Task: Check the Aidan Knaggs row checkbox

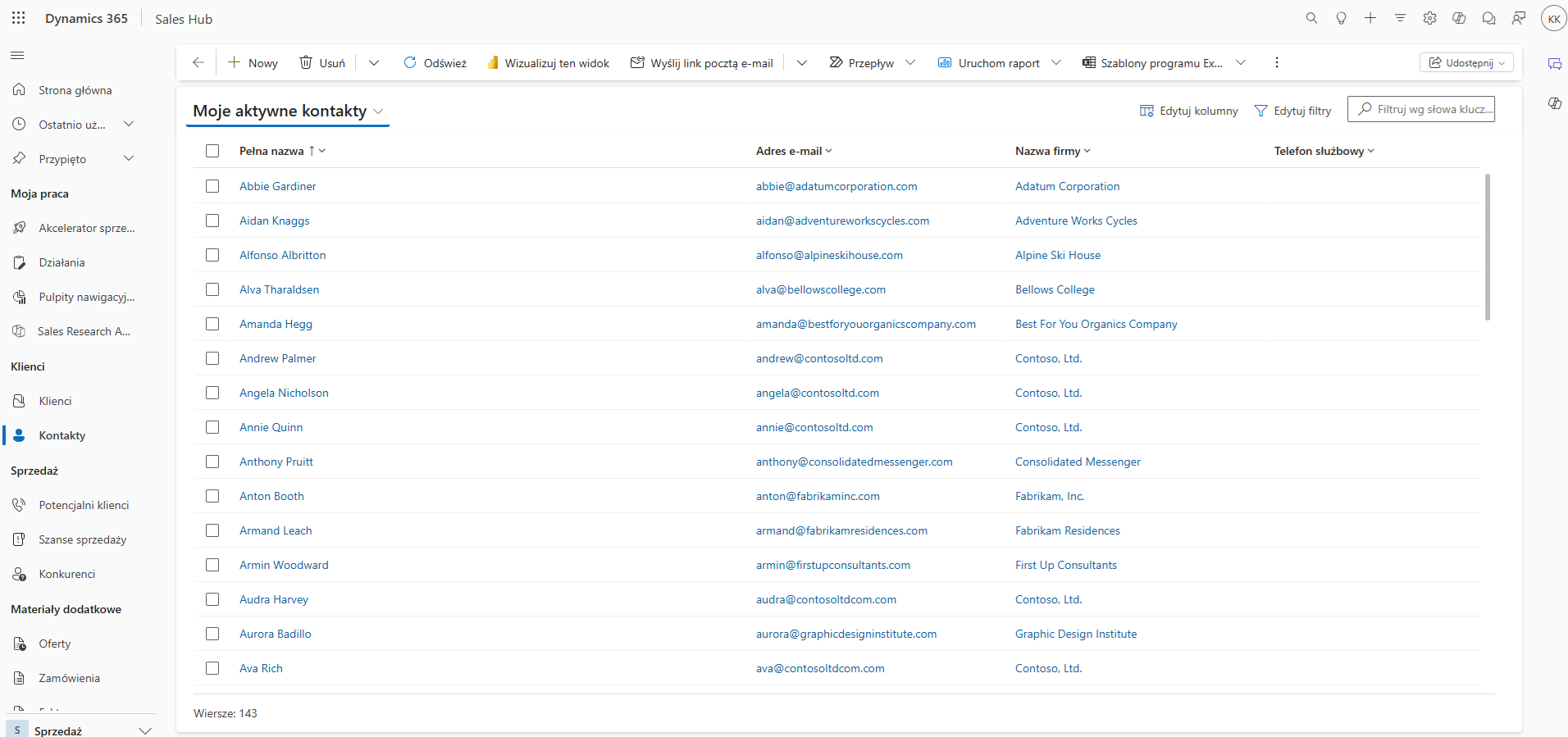Action: 212,221
